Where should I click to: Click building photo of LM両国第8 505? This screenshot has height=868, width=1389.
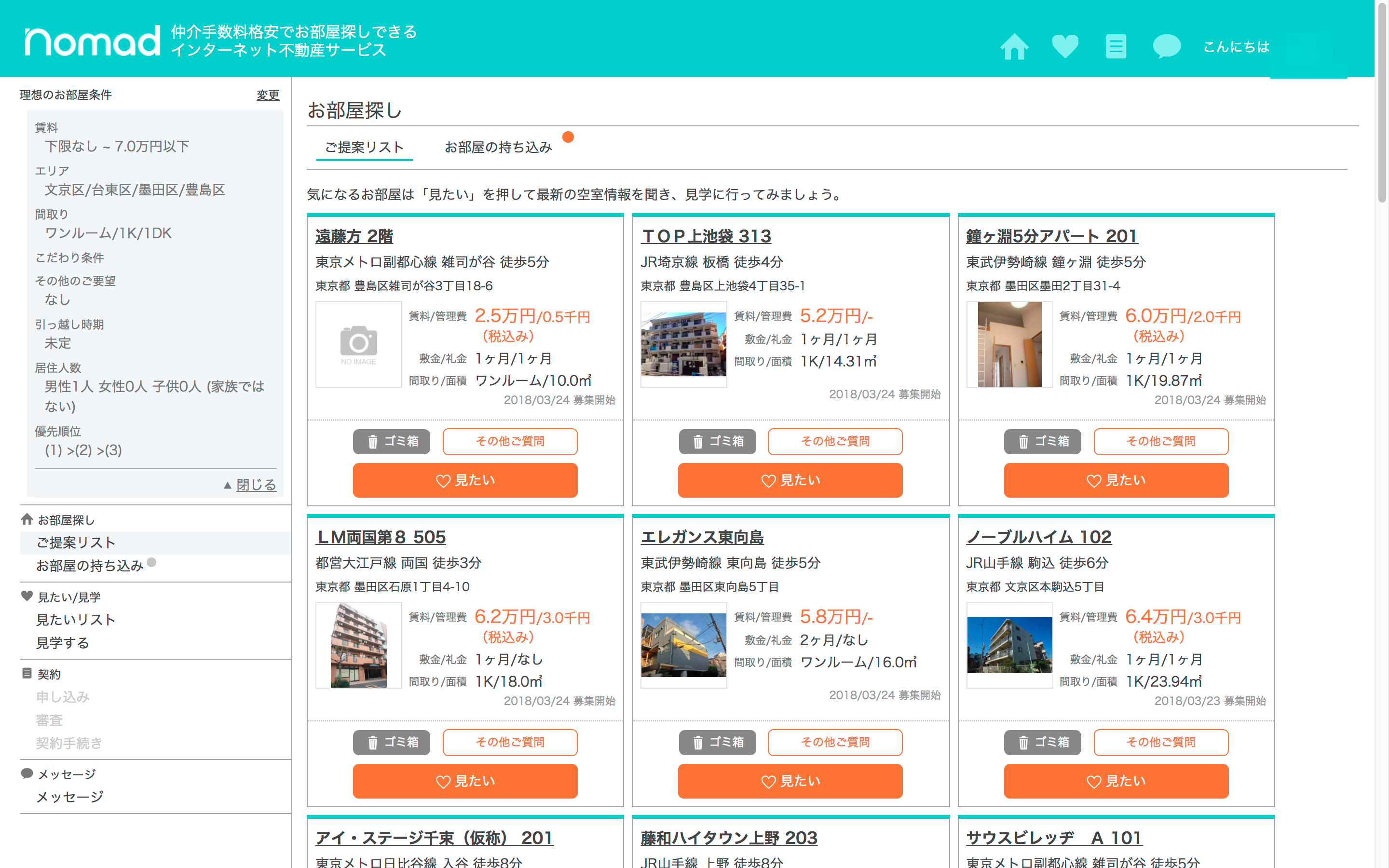(359, 645)
